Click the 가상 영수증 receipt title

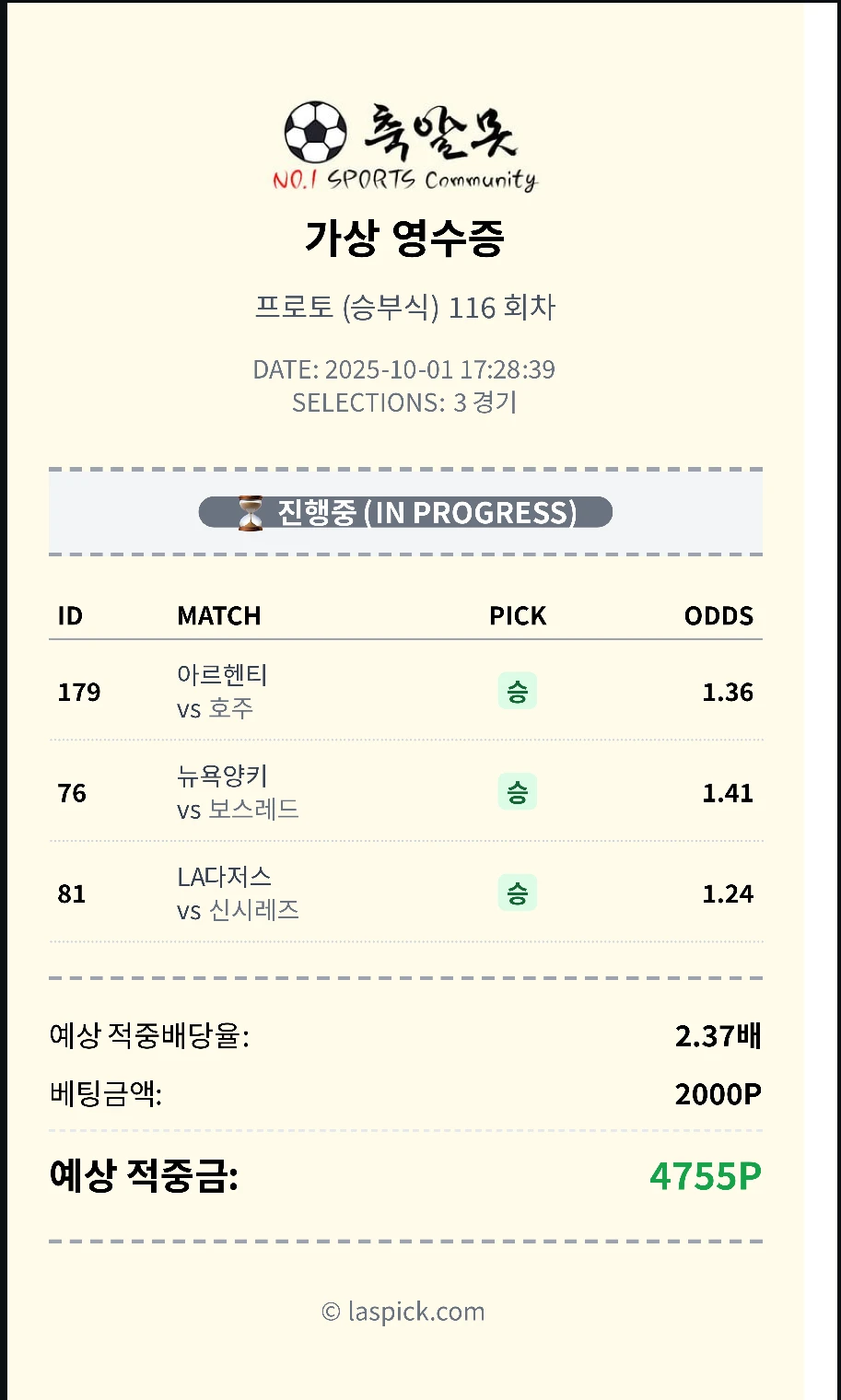pyautogui.click(x=404, y=238)
